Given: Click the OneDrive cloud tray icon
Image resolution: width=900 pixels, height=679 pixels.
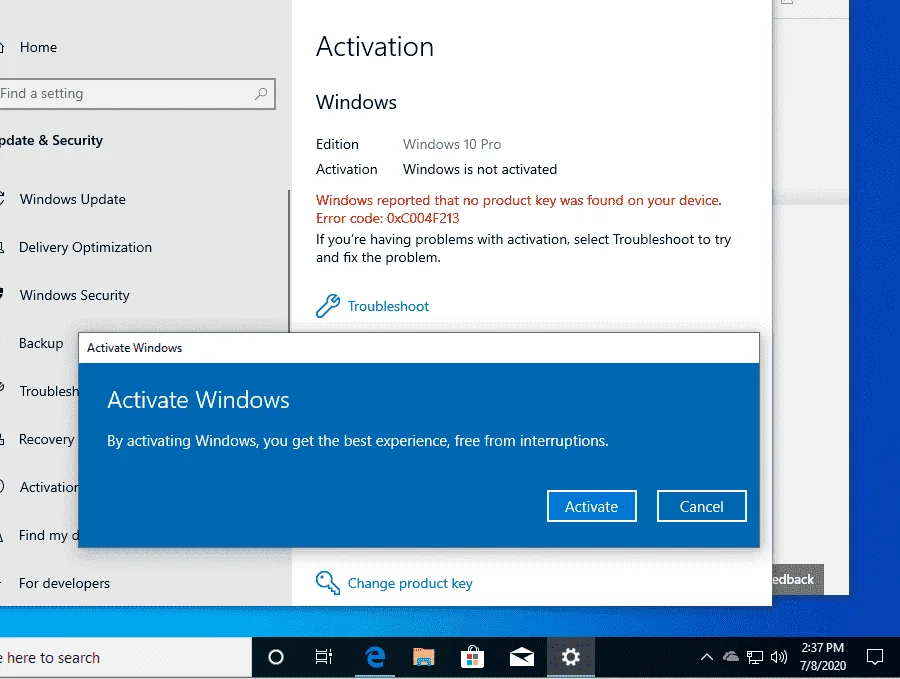Looking at the screenshot, I should tap(731, 657).
